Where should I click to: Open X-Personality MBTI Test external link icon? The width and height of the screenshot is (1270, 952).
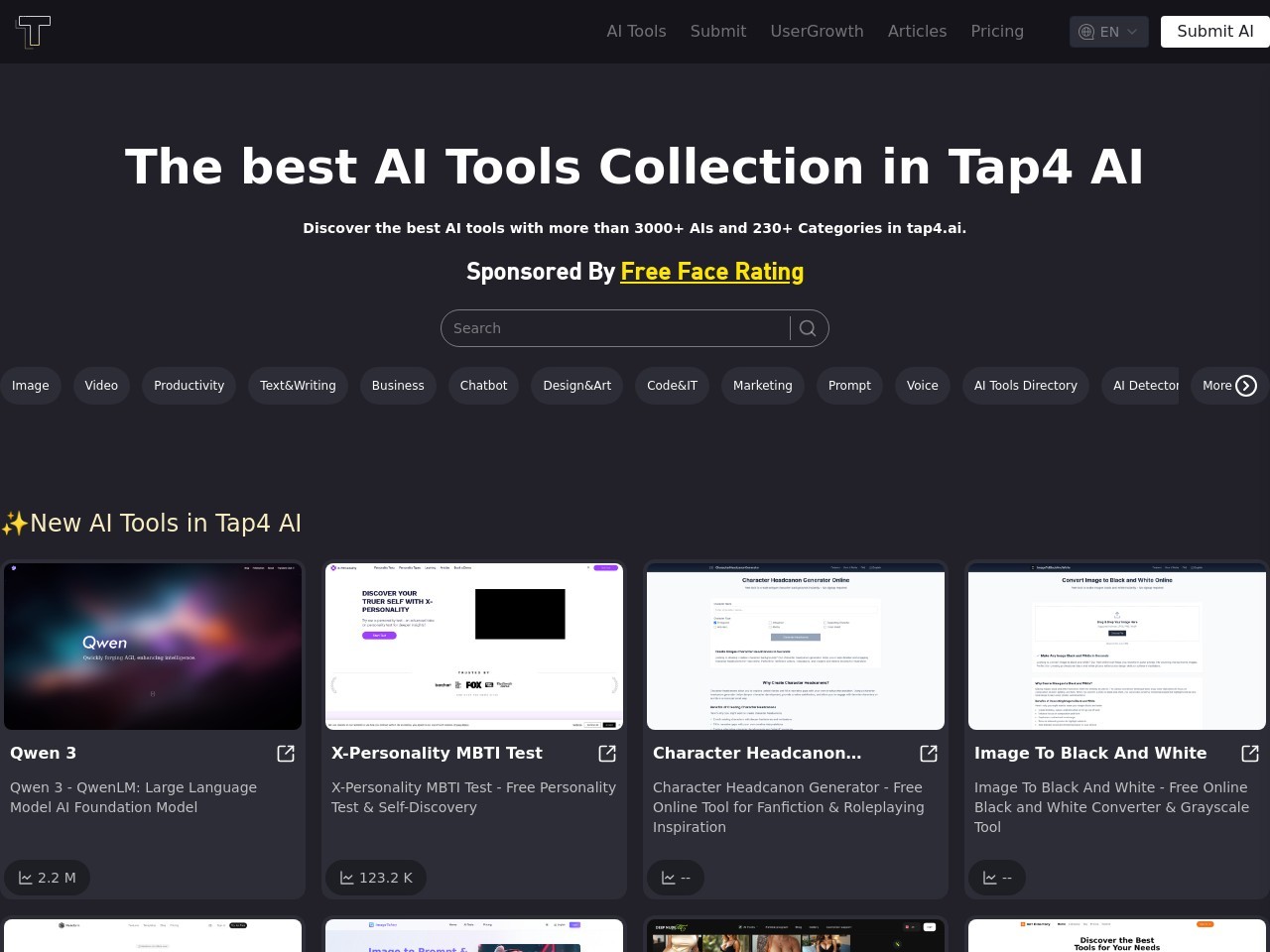(607, 754)
